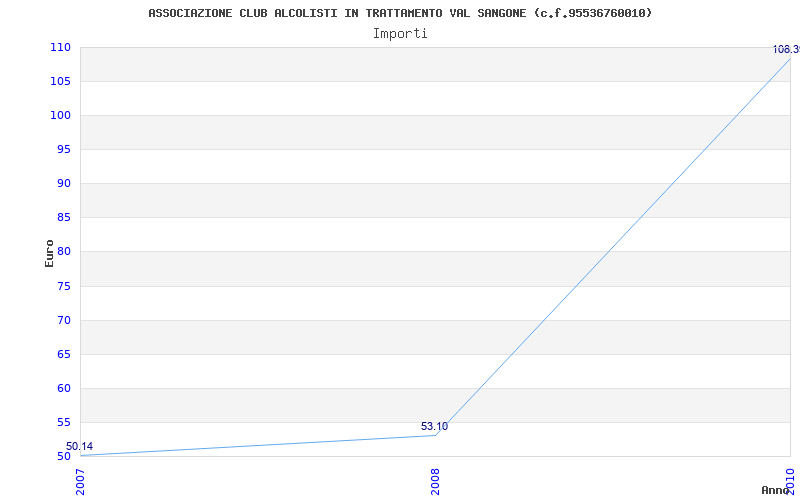This screenshot has height=500, width=800.
Task: Click the chart title ASSOCIAZIONE CLUB ALCOLISTI
Action: click(400, 13)
